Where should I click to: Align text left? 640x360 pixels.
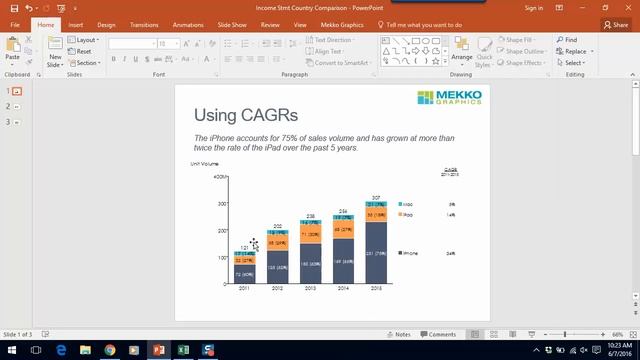(x=228, y=59)
